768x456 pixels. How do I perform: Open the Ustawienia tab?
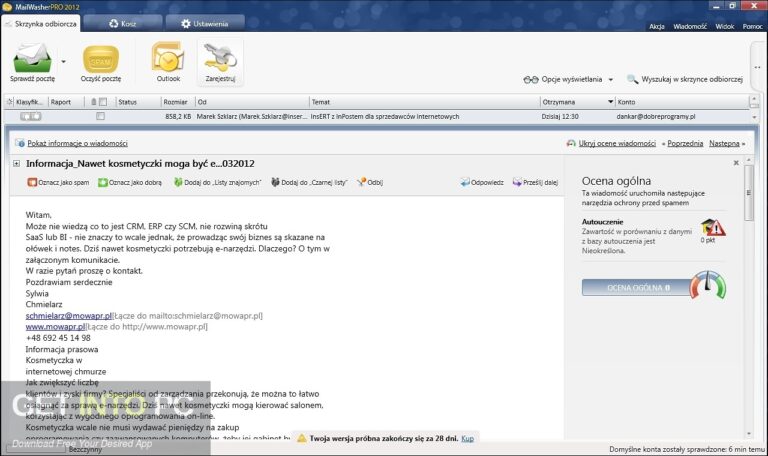(205, 24)
